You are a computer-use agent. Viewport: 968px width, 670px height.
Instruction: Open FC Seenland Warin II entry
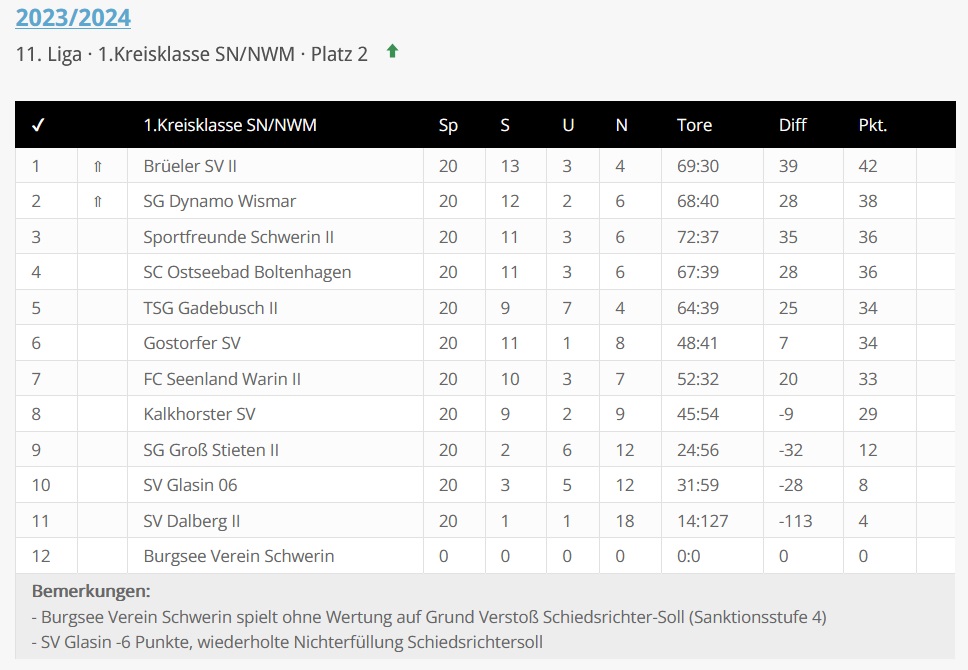222,379
